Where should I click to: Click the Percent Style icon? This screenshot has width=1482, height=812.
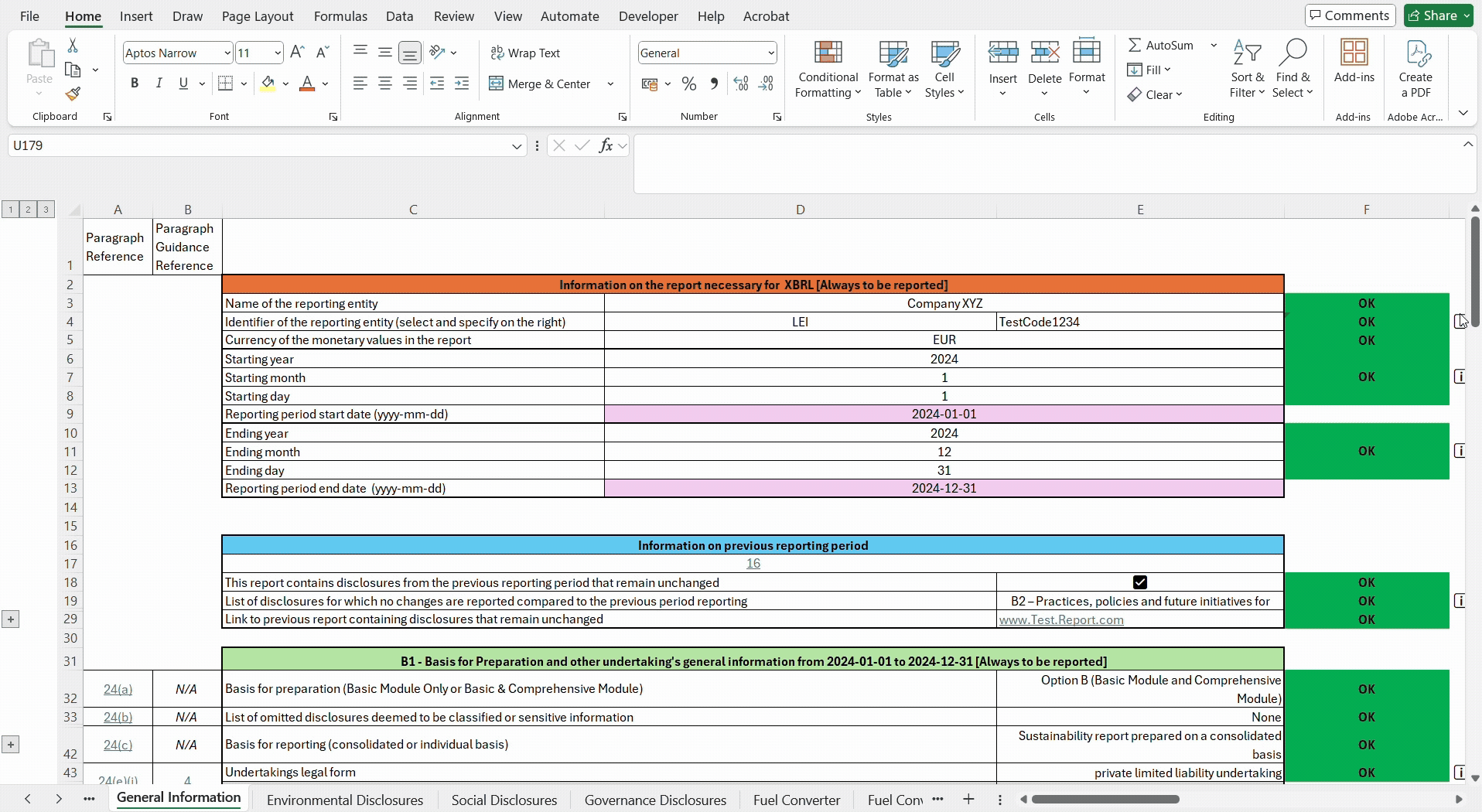[x=689, y=84]
